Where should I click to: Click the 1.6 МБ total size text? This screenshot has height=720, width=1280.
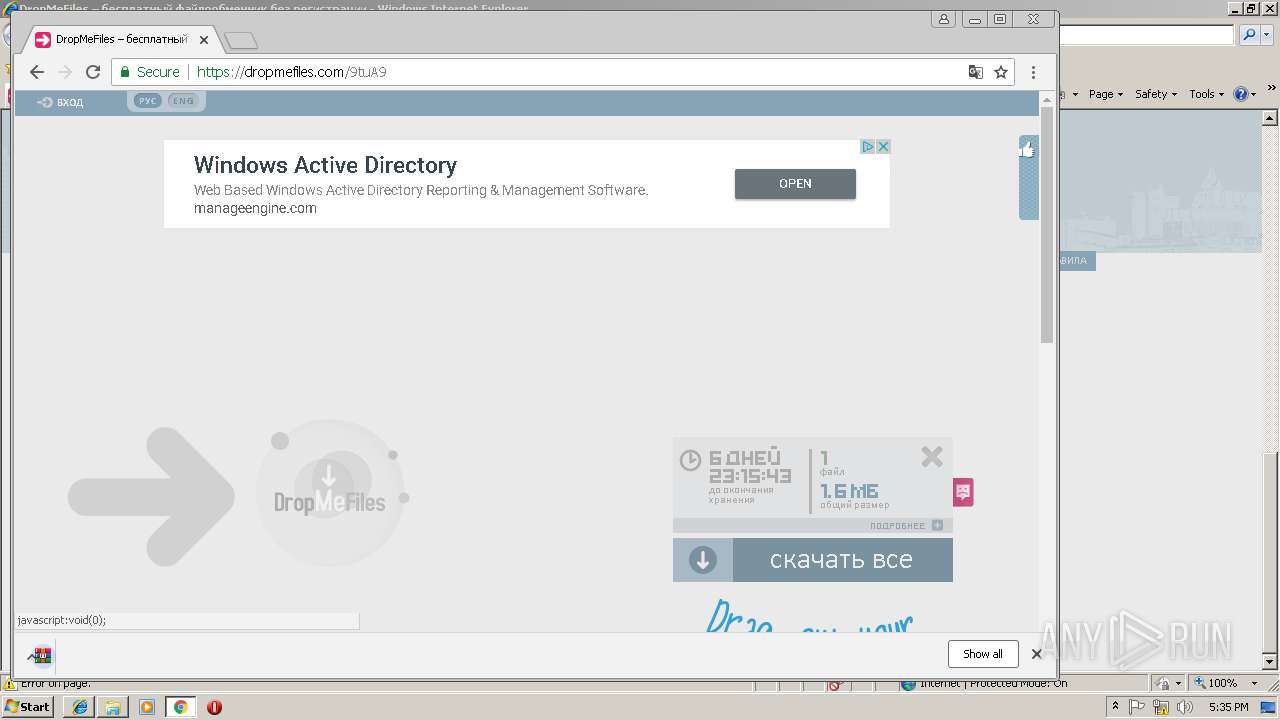point(849,491)
